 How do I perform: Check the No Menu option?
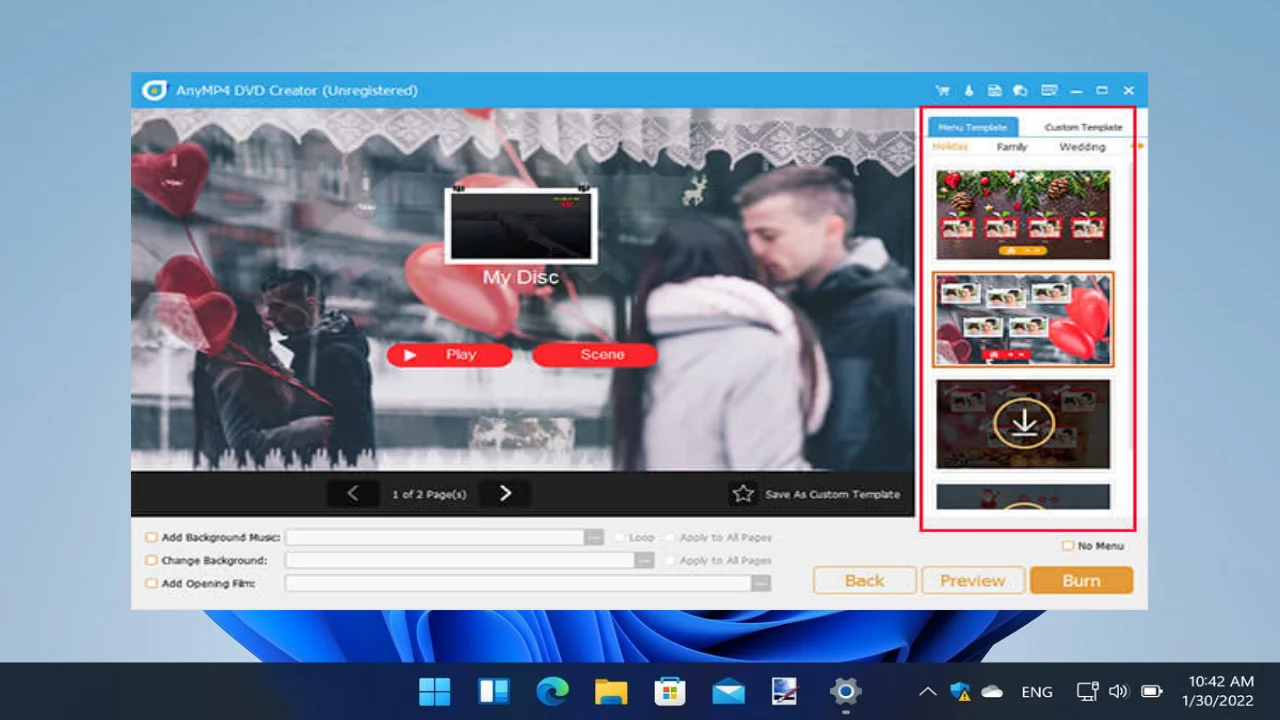pos(1068,546)
